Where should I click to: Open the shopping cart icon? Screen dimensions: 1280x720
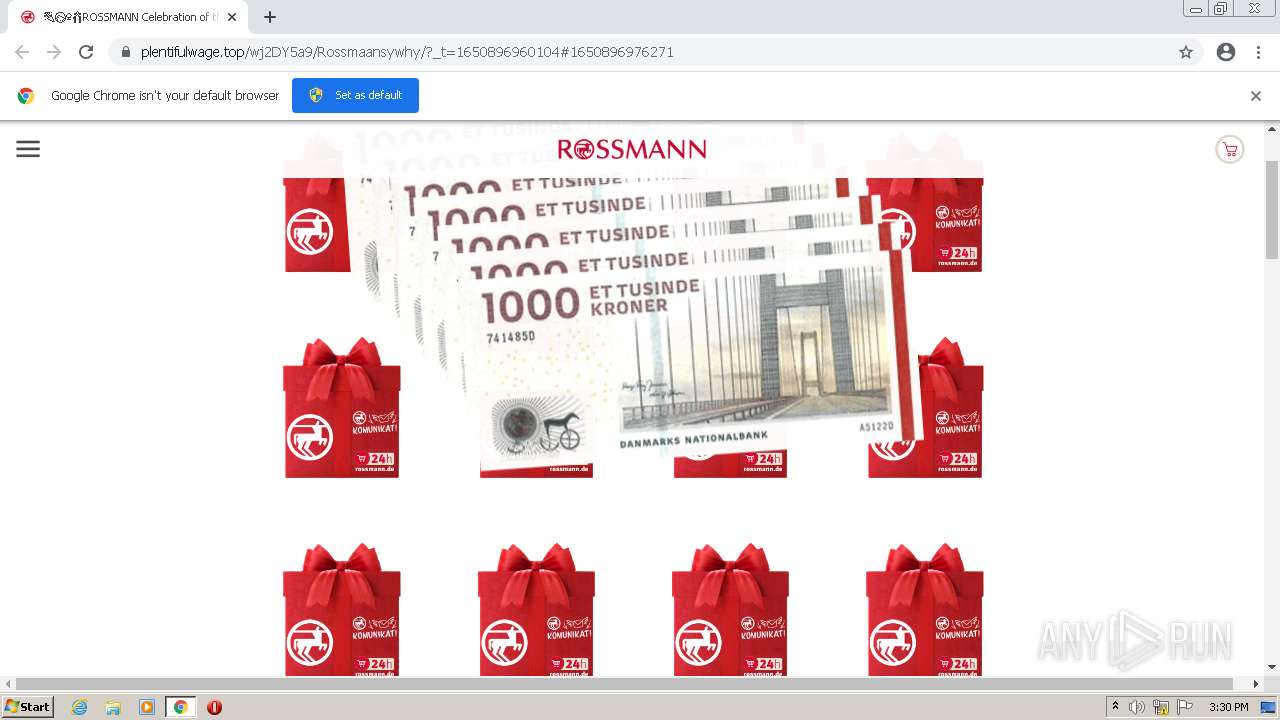point(1229,150)
